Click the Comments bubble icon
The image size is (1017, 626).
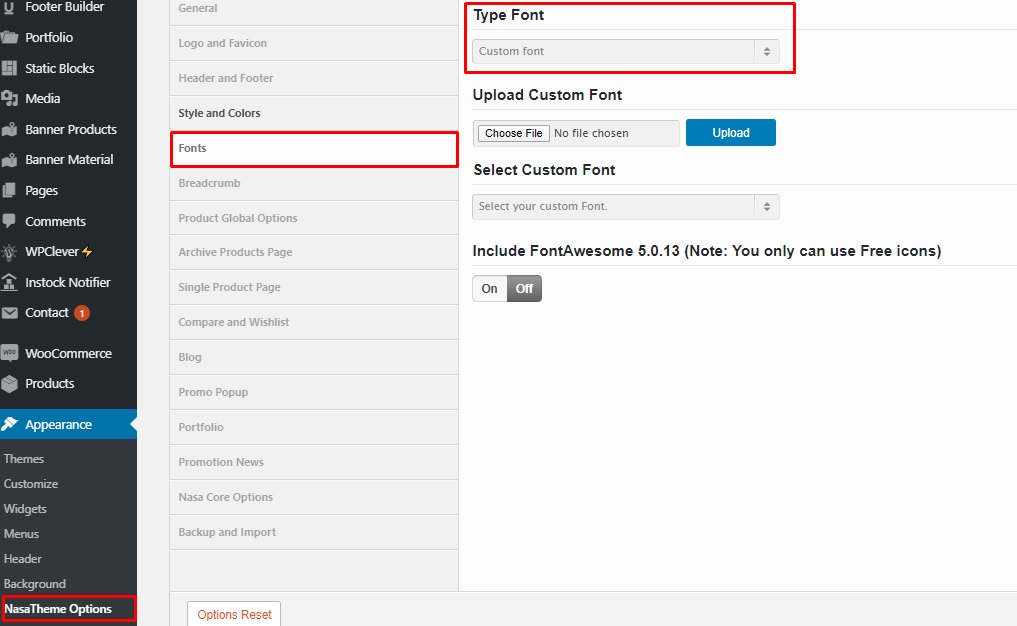10,221
